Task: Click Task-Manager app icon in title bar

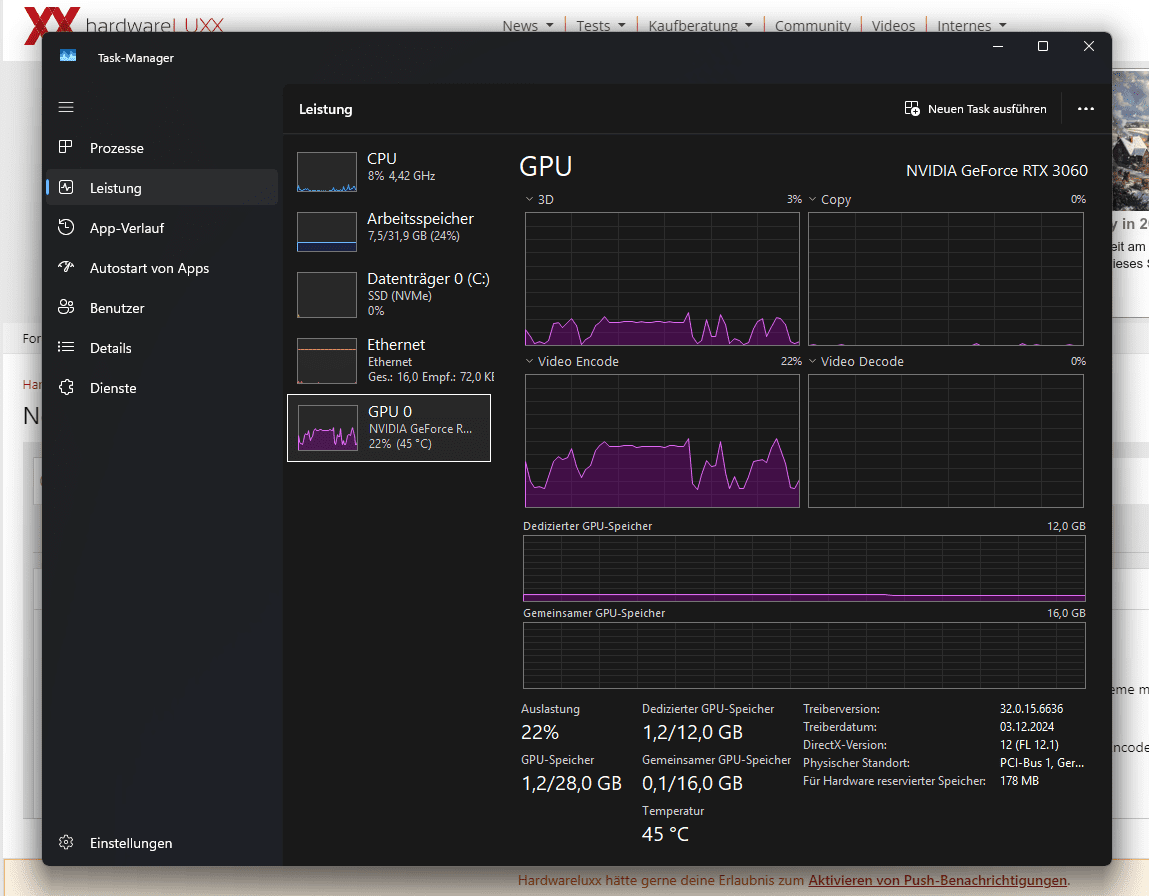Action: (x=68, y=56)
